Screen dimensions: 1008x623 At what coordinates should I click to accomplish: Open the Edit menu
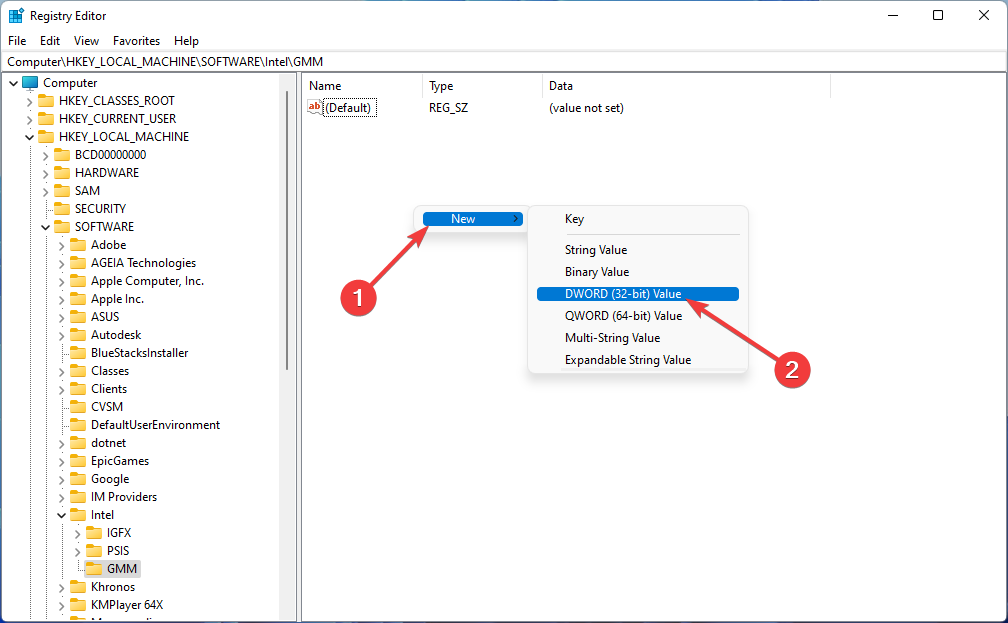(x=50, y=41)
